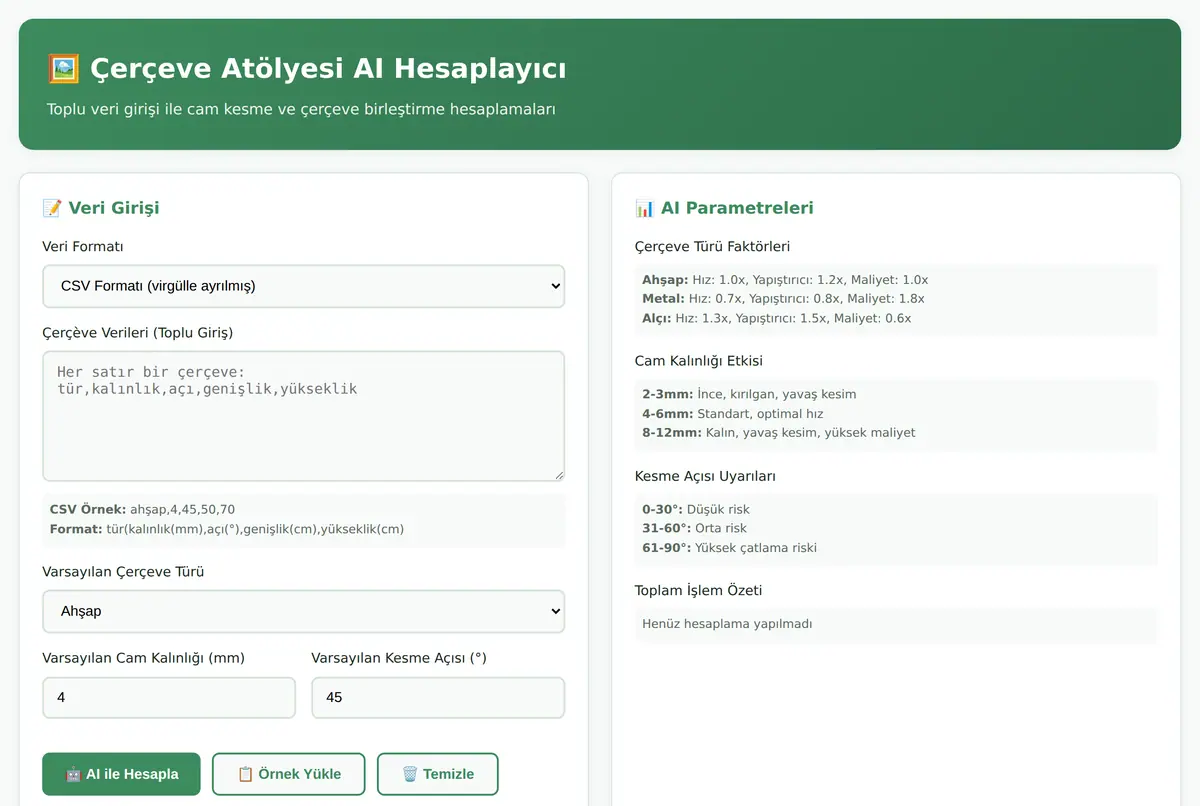Select the 'Alçı: Hız: 1.3x' factor row
1200x806 pixels.
coord(777,318)
